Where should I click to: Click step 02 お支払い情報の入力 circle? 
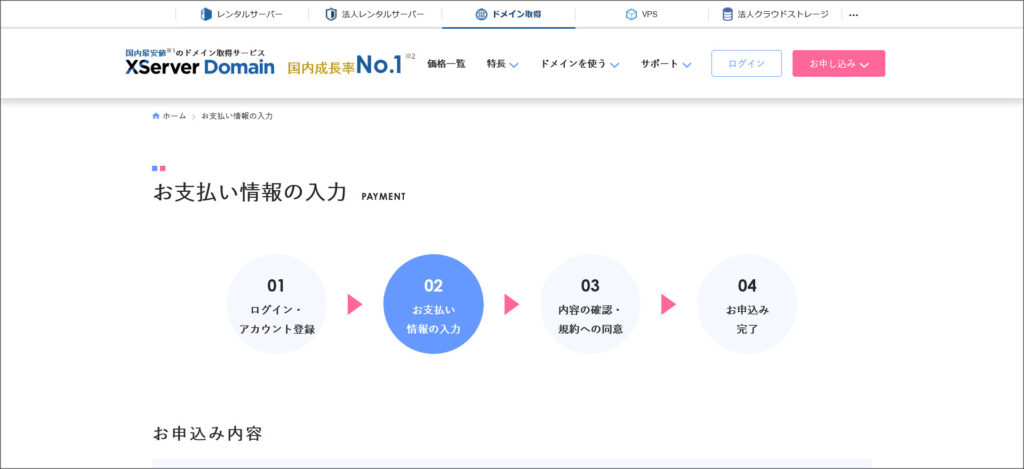tap(434, 304)
